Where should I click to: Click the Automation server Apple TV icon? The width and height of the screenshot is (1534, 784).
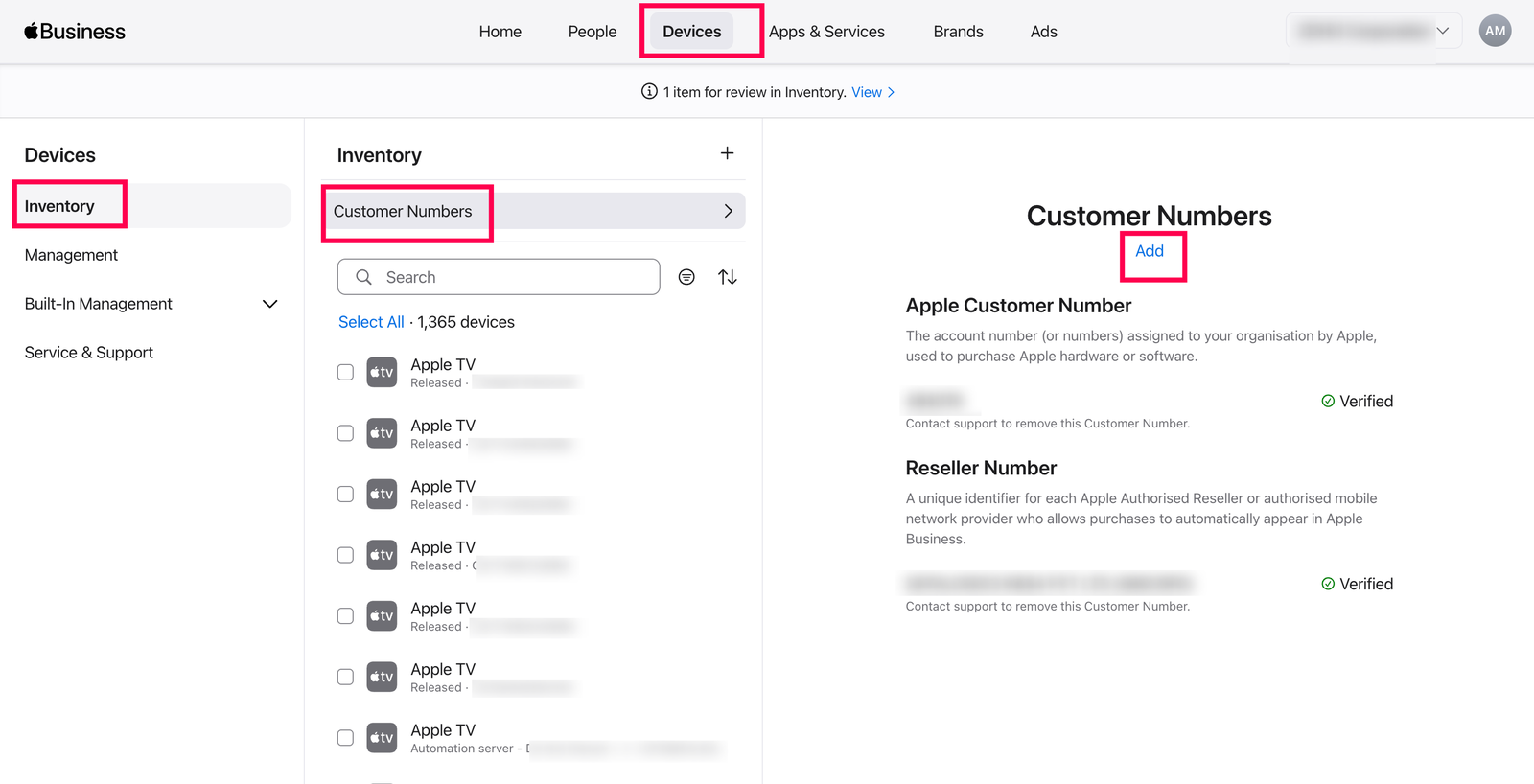pyautogui.click(x=382, y=738)
